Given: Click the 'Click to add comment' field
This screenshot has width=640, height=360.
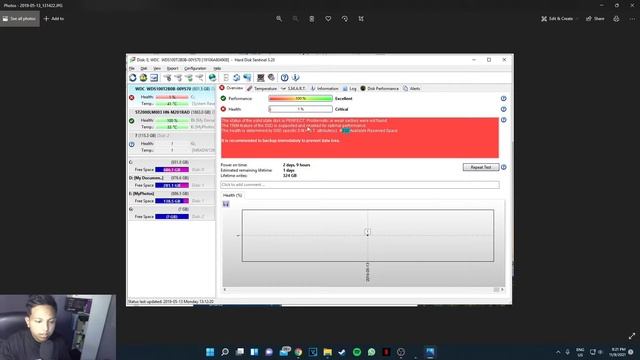Looking at the screenshot, I should 360,185.
